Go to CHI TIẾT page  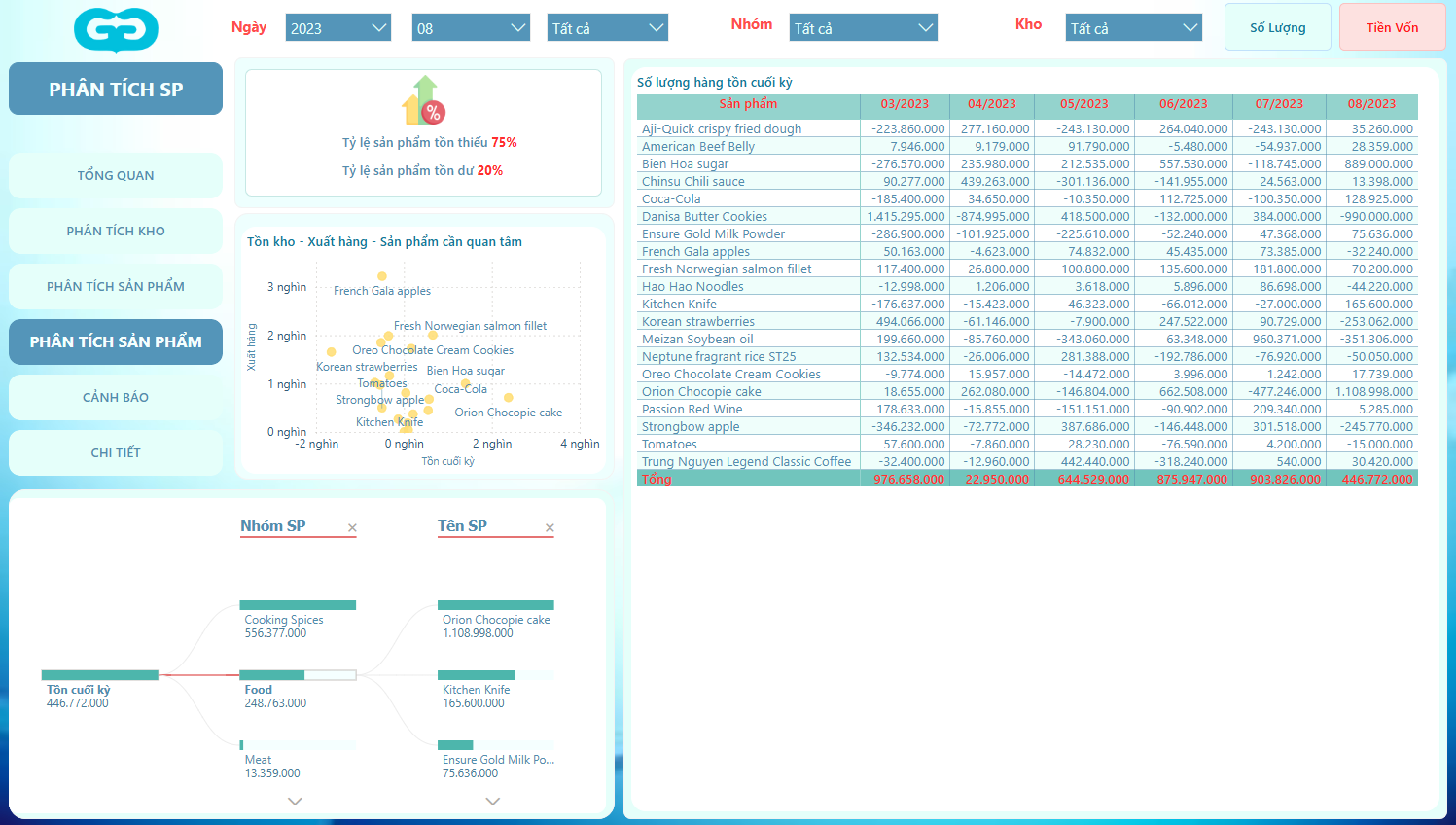116,452
